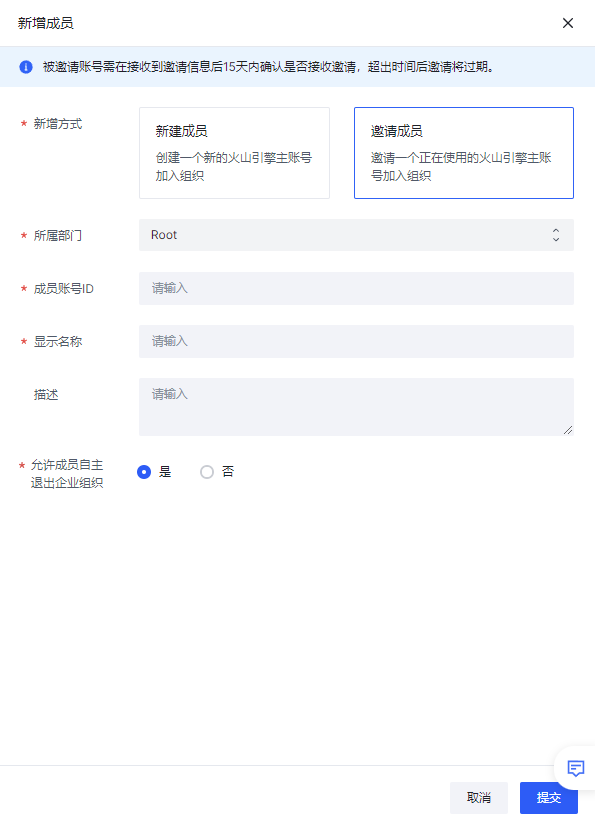The image size is (595, 827).
Task: Click the 邀请成员 card description text
Action: click(460, 167)
